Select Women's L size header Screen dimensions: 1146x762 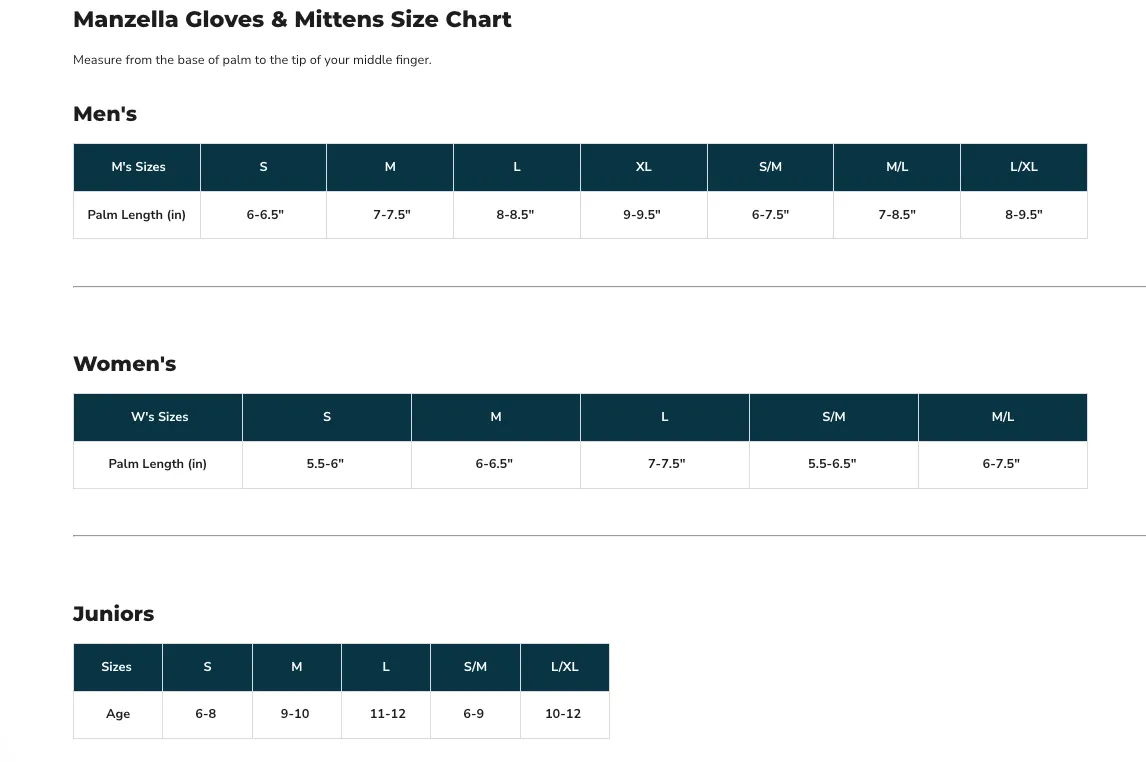(x=664, y=417)
